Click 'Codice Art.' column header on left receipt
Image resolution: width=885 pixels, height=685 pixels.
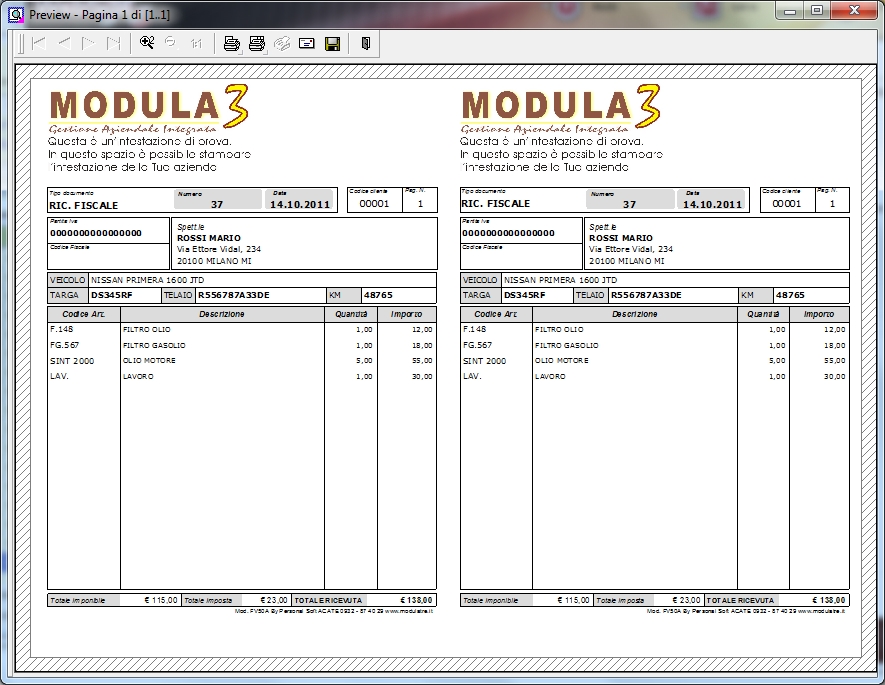coord(84,314)
